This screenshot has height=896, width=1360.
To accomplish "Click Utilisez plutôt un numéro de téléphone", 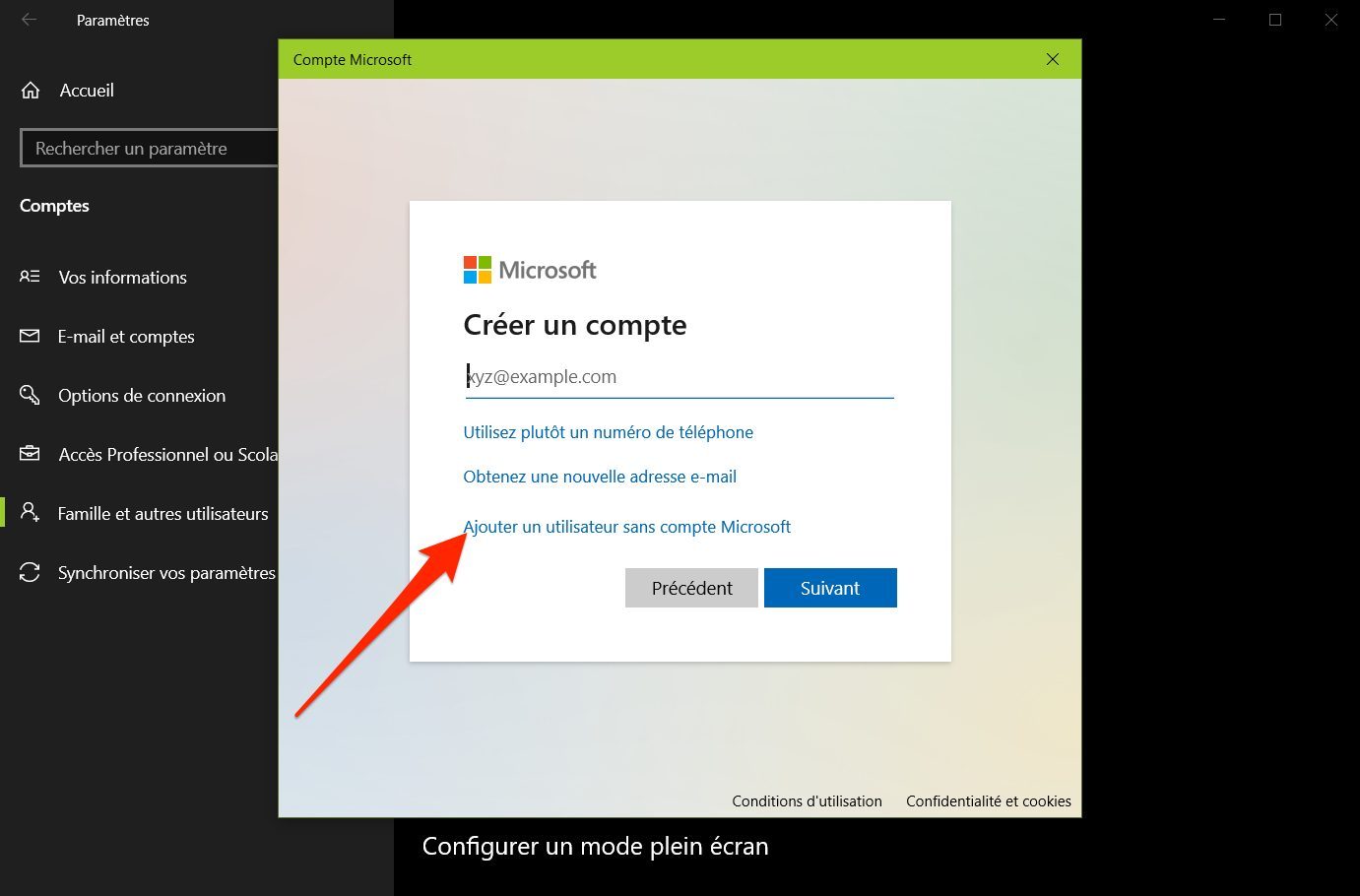I will click(x=609, y=432).
